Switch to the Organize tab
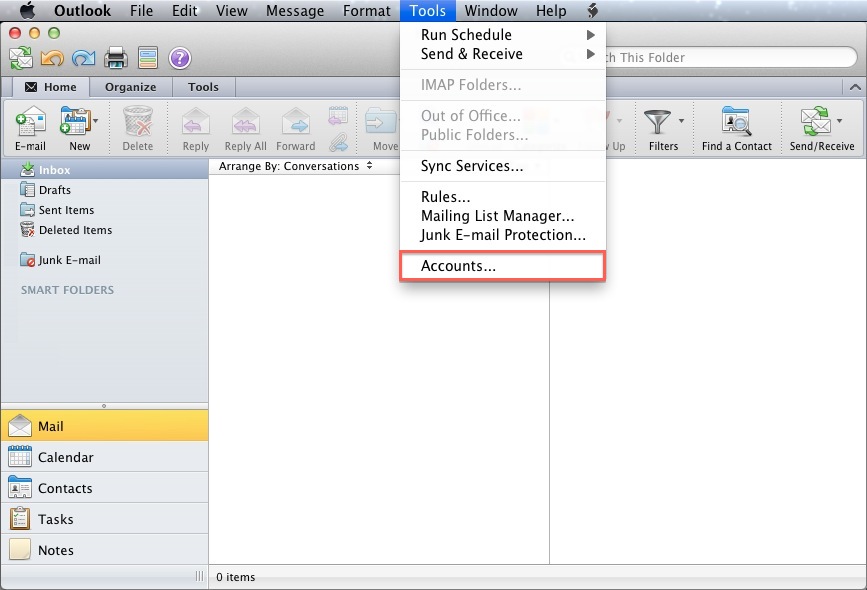This screenshot has width=867, height=590. pyautogui.click(x=130, y=87)
